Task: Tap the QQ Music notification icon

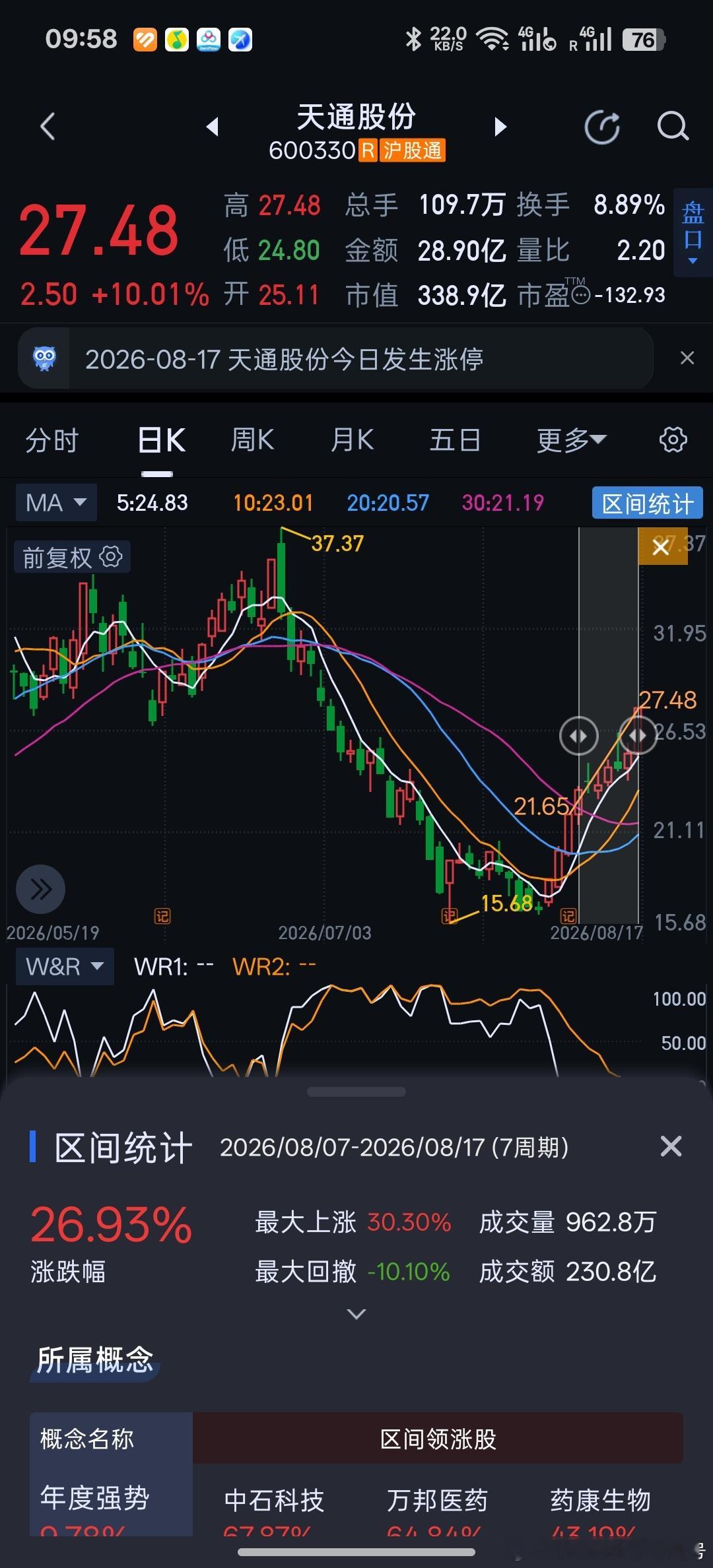Action: tap(177, 40)
